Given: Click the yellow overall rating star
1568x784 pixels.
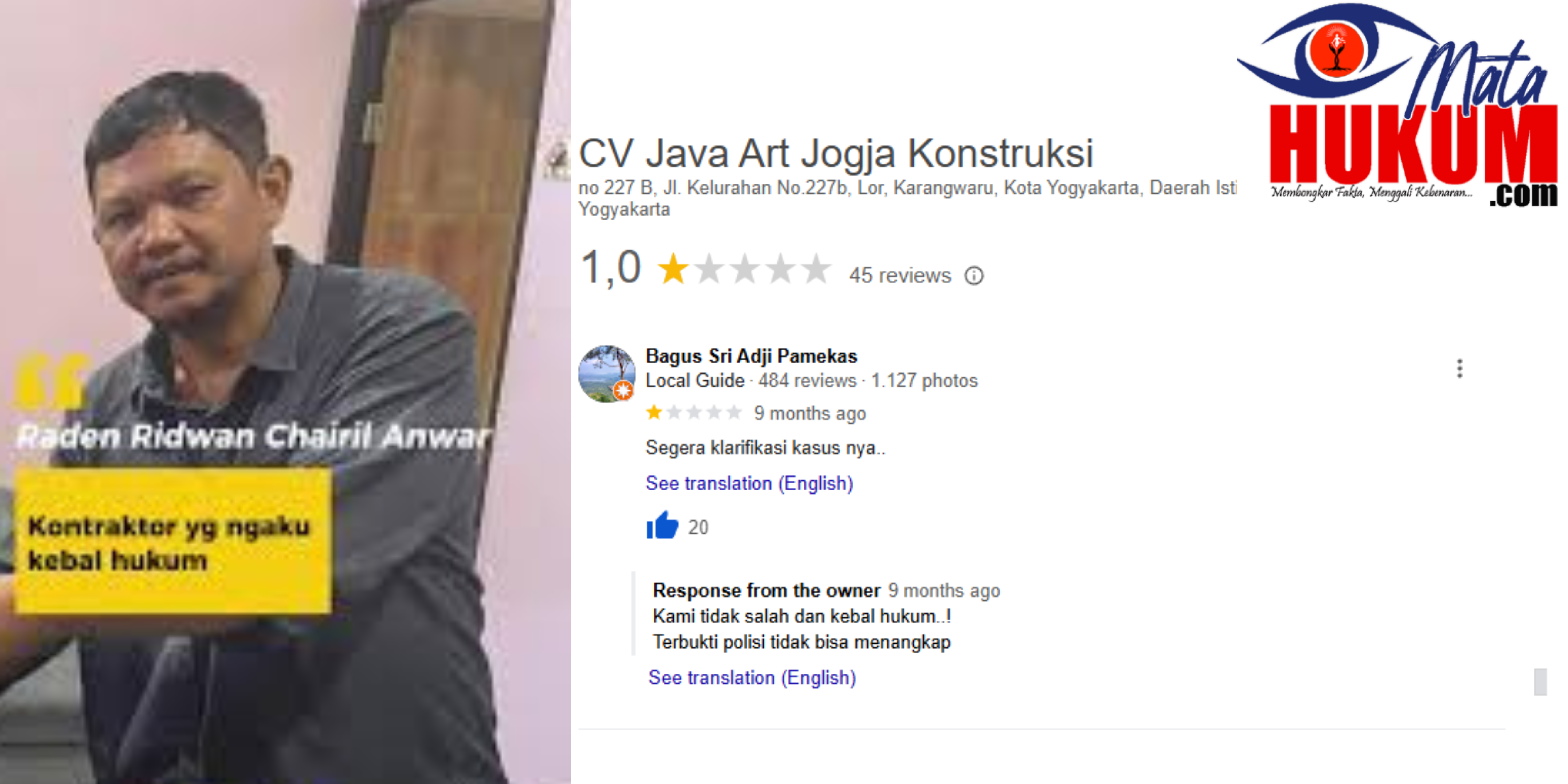Looking at the screenshot, I should (x=673, y=269).
